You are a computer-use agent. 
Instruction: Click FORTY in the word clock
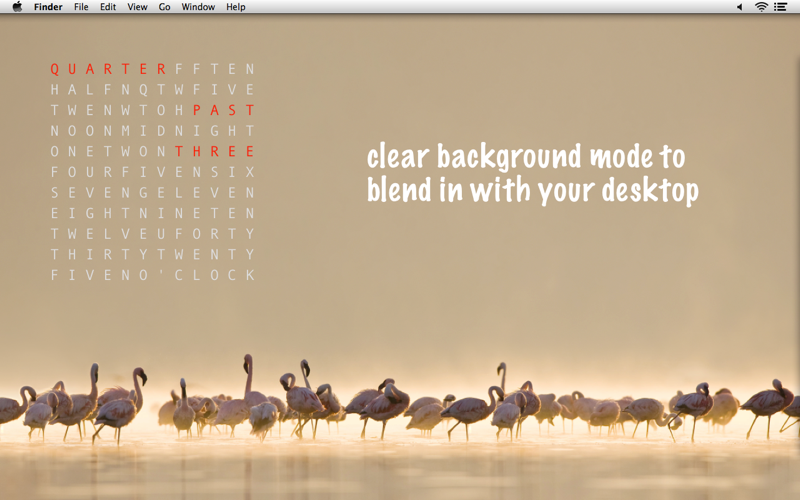point(214,234)
